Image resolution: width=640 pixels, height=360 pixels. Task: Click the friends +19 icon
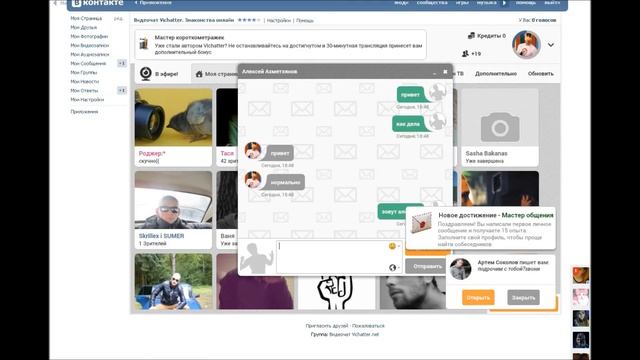[x=465, y=53]
